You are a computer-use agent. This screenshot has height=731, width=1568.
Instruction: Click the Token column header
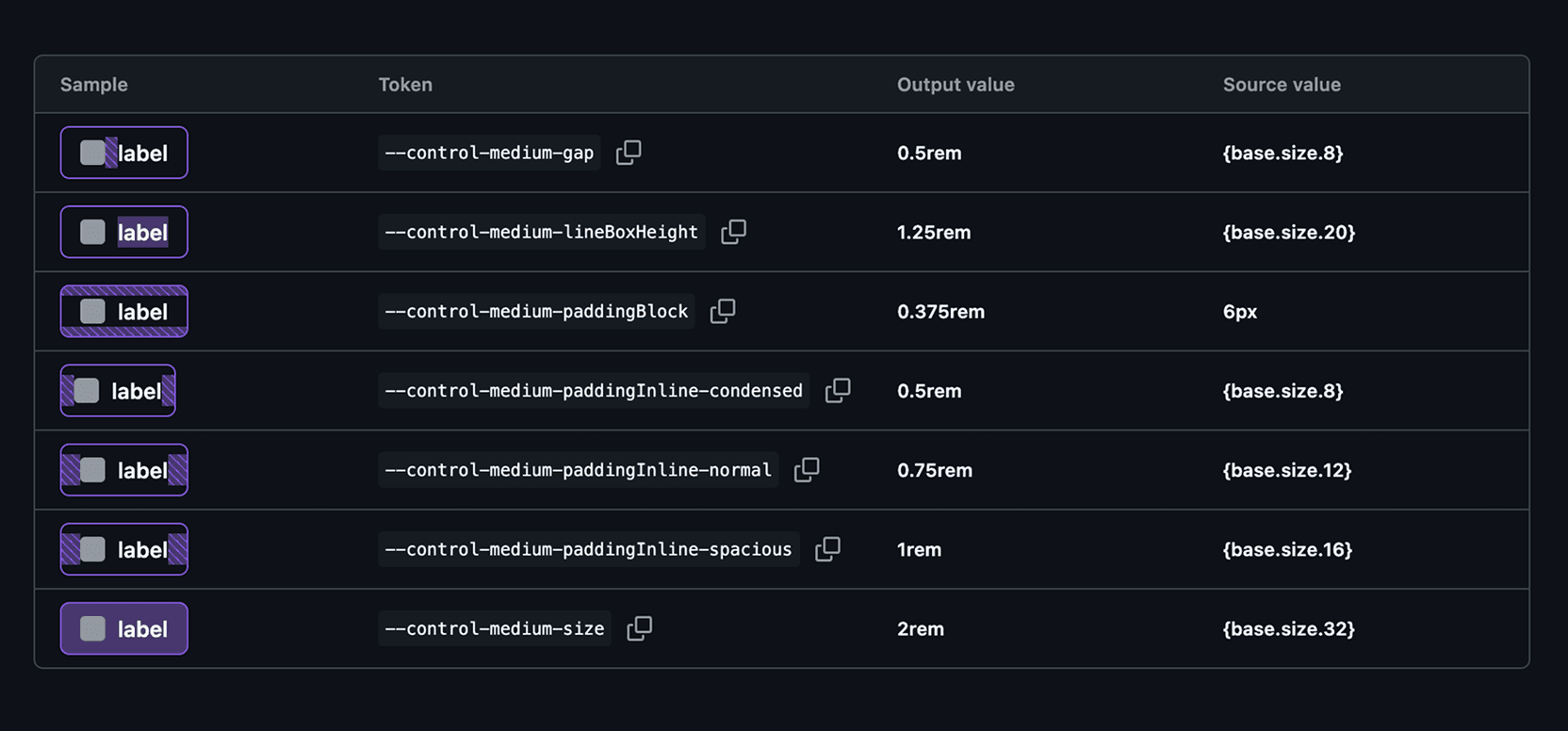click(x=405, y=85)
